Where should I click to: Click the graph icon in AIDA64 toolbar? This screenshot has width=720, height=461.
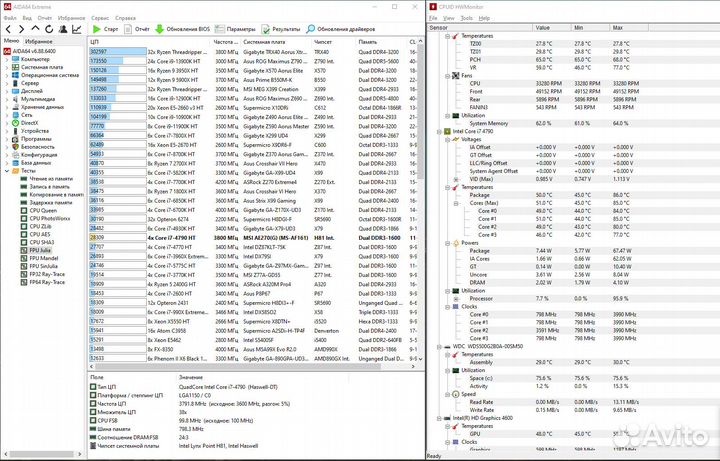click(x=77, y=29)
